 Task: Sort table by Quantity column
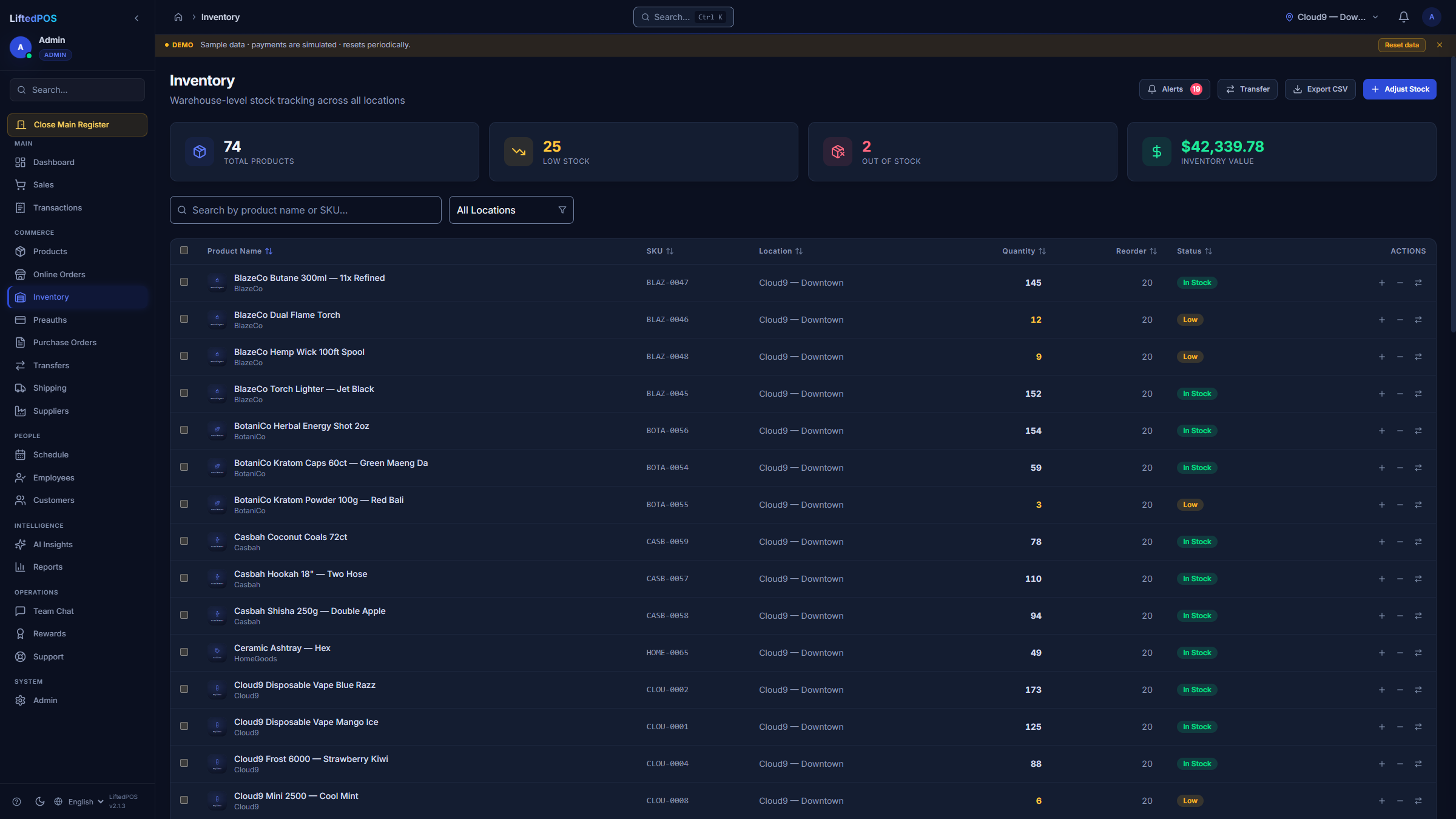tap(1024, 251)
